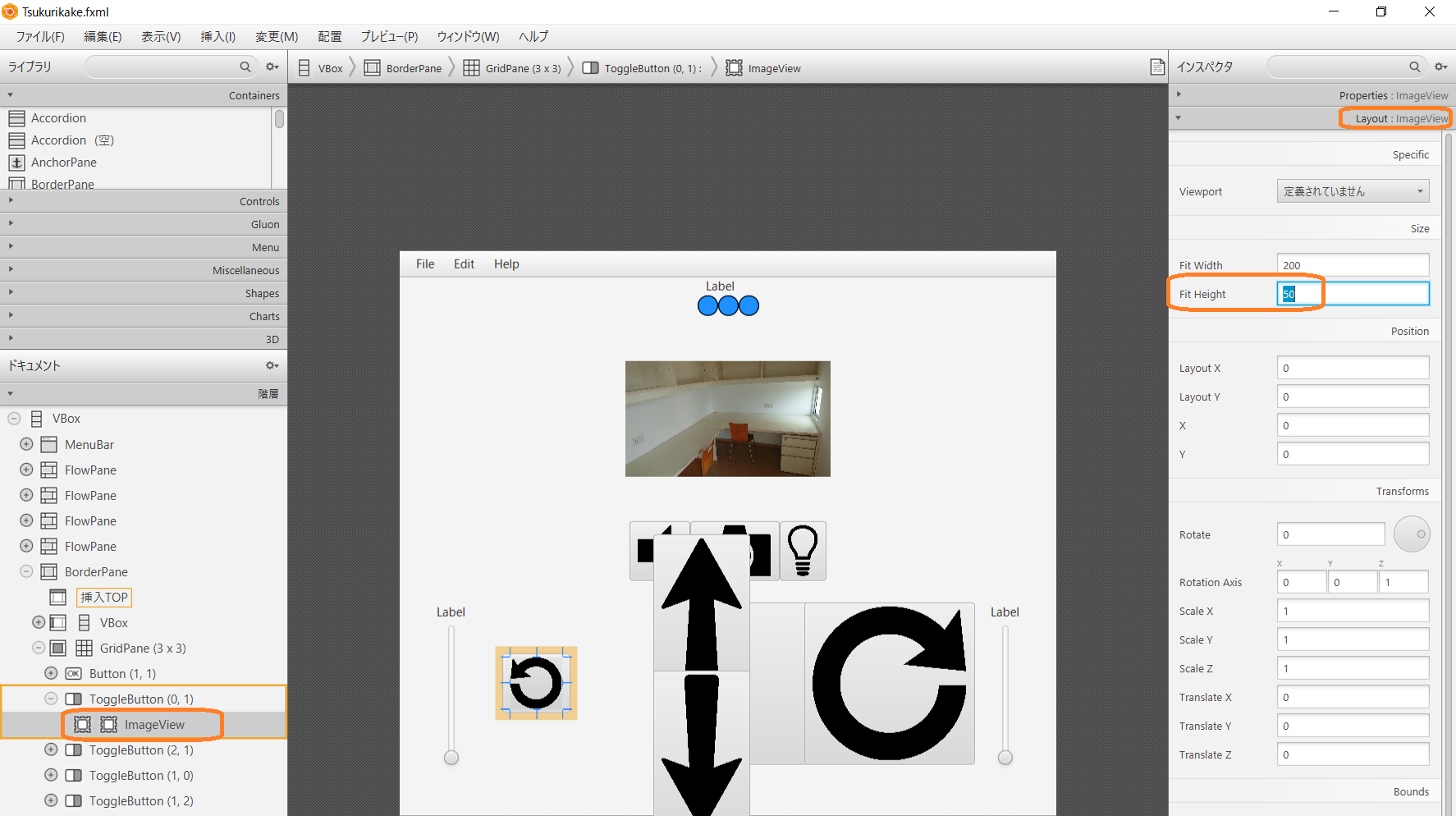The width and height of the screenshot is (1456, 816).
Task: Select VBox icon in breadcrumb path
Action: (x=304, y=68)
